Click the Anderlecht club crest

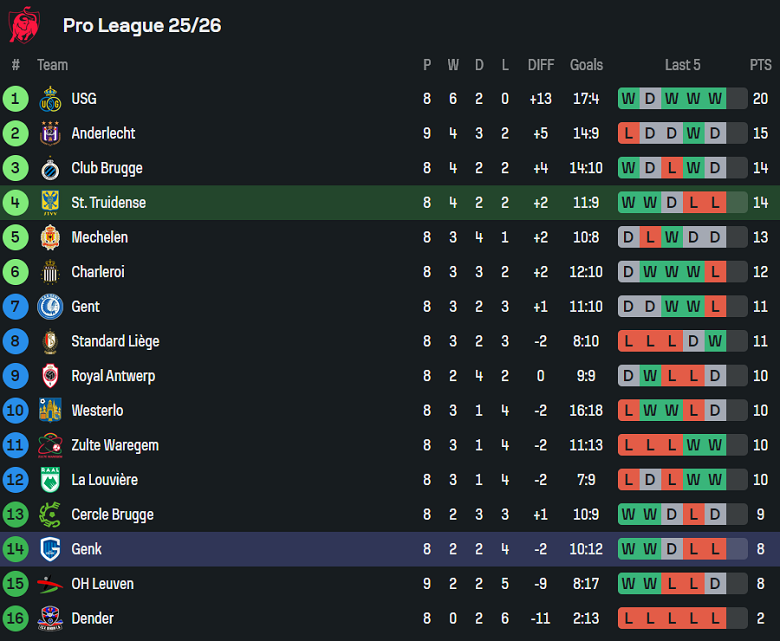50,133
